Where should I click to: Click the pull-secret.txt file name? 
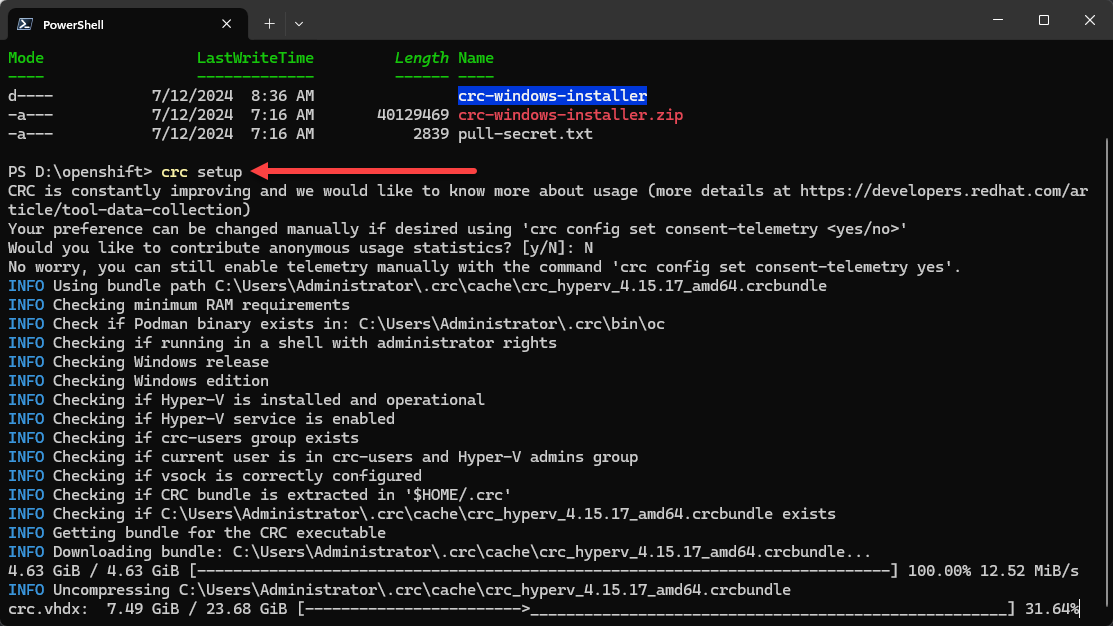525,134
